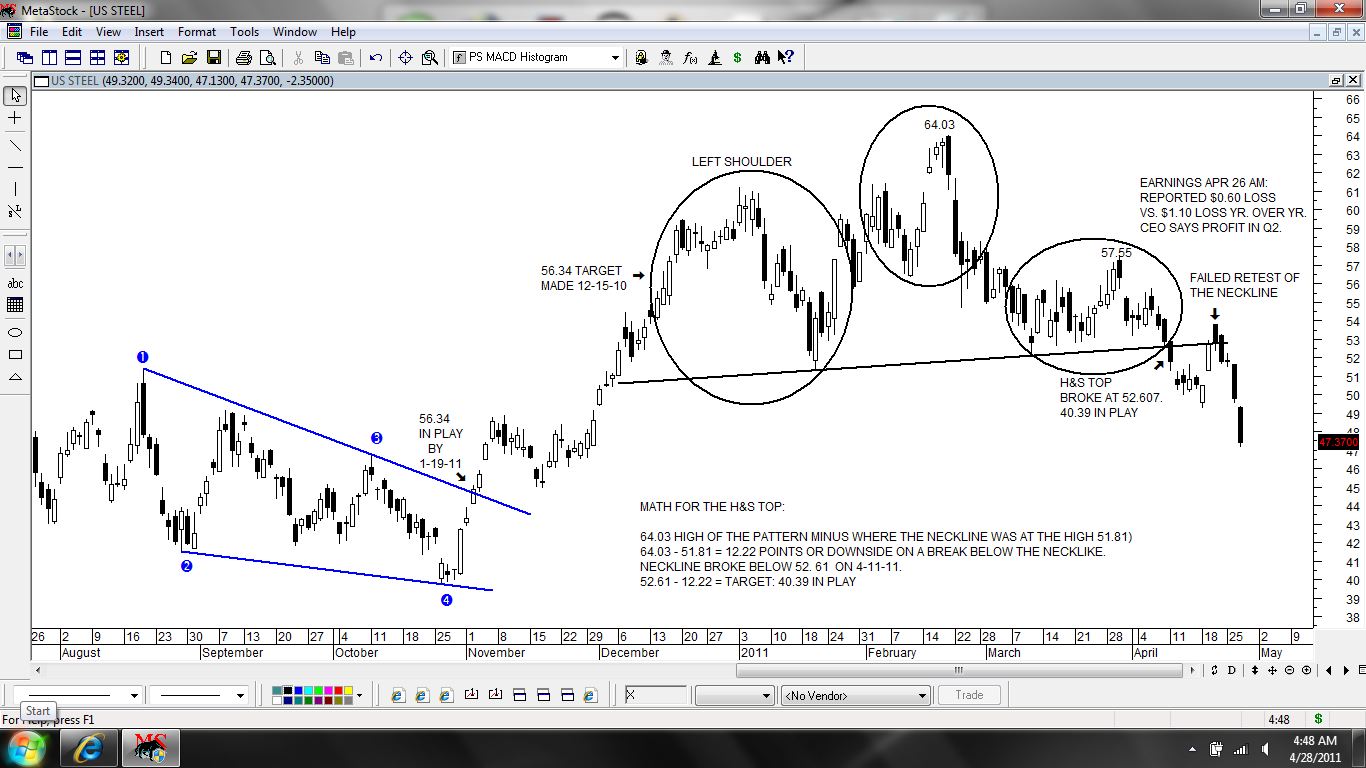Click the horizontal chart scrollbar
Image resolution: width=1366 pixels, height=768 pixels.
pos(958,670)
